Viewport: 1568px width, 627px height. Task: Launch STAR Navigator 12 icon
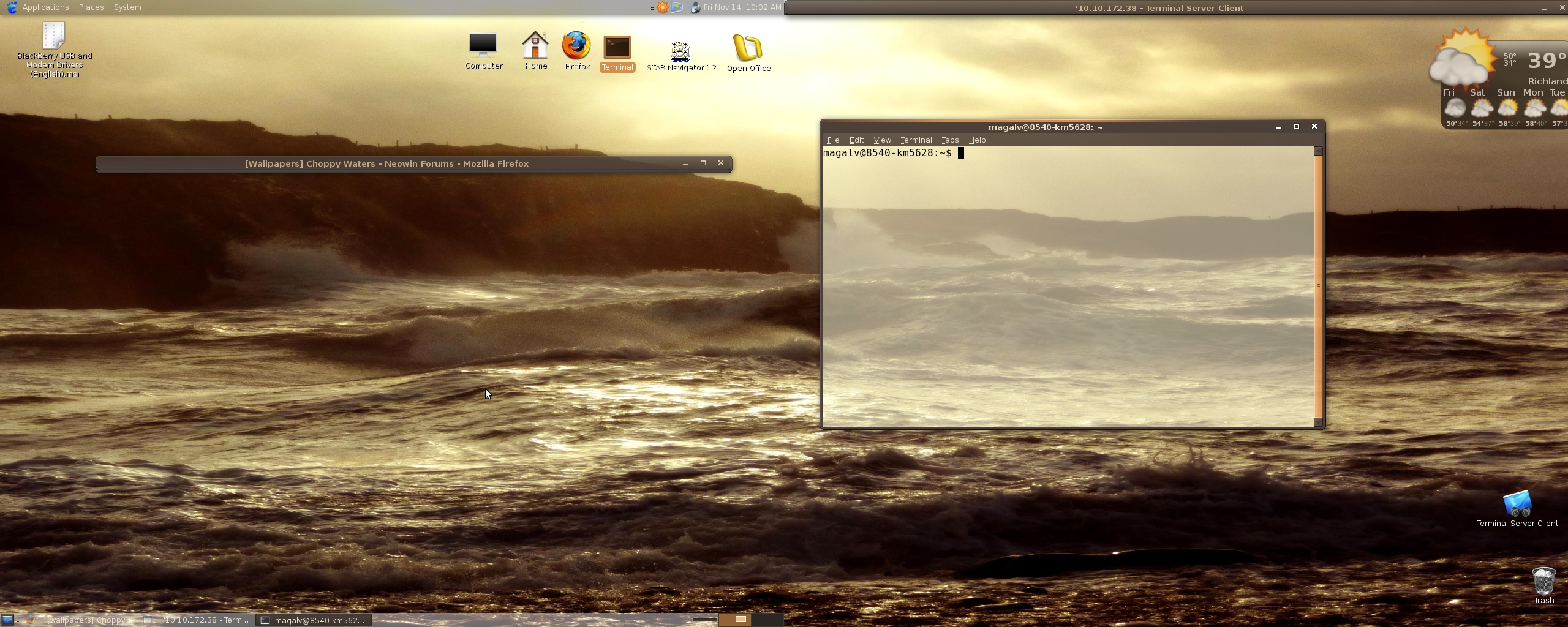coord(680,52)
